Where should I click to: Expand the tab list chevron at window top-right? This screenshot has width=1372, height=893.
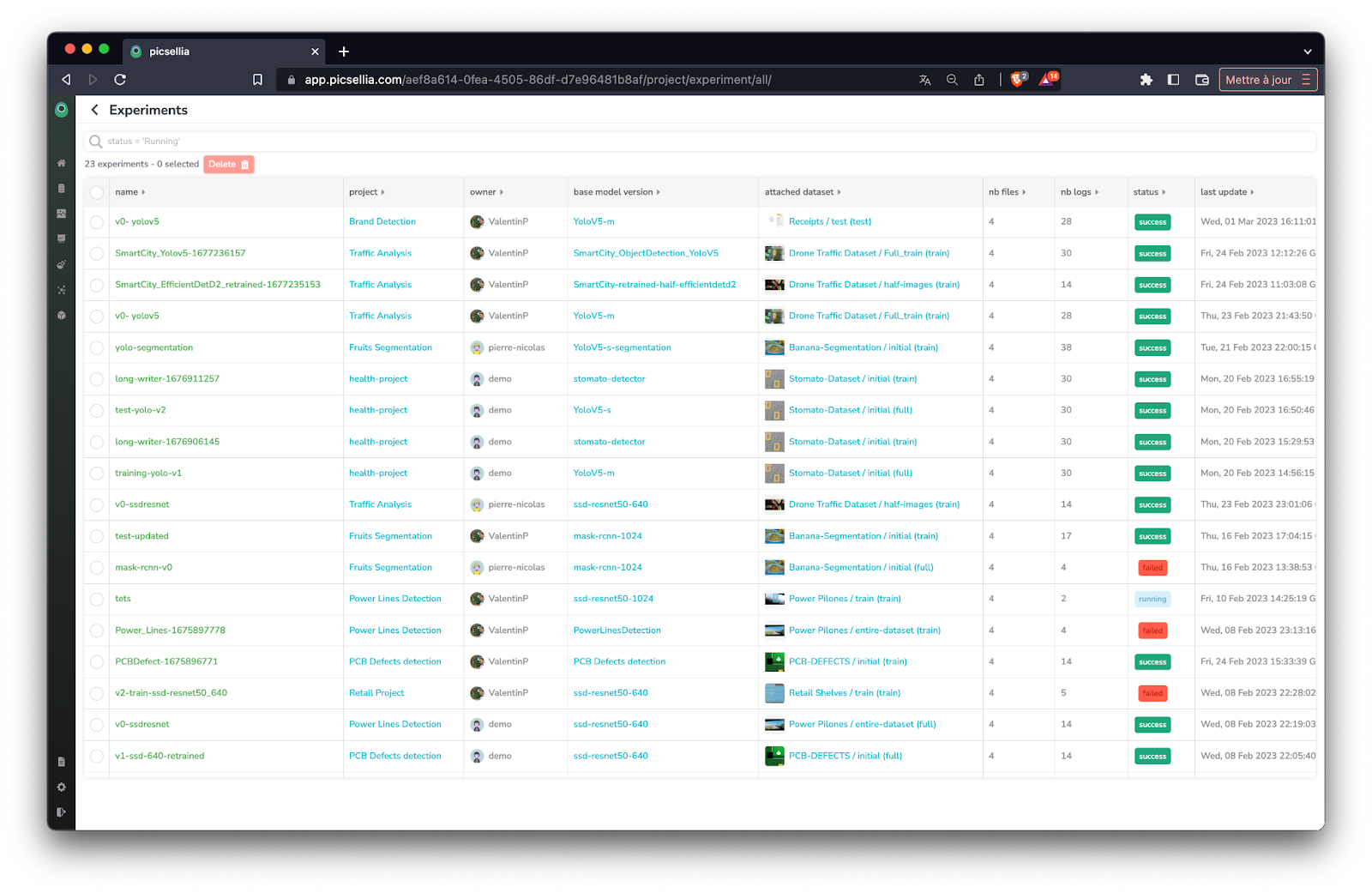tap(1307, 51)
